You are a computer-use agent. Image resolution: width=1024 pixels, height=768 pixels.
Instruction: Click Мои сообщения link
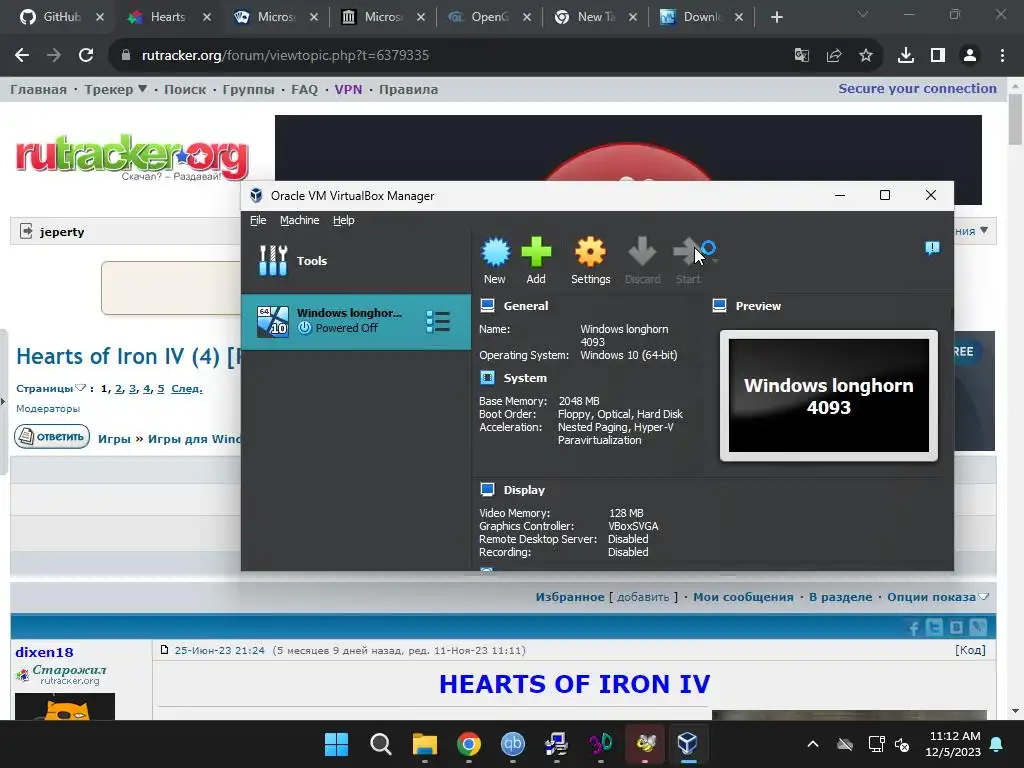[743, 597]
